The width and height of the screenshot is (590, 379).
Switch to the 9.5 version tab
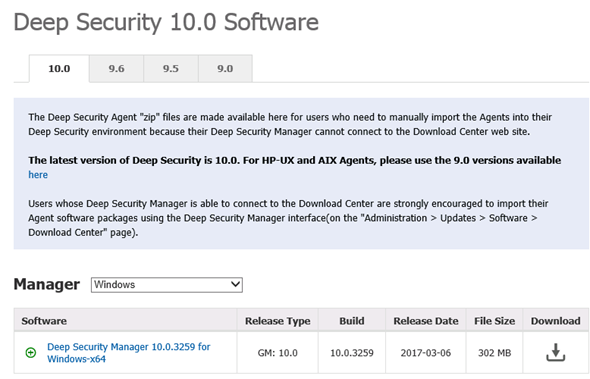pyautogui.click(x=171, y=68)
